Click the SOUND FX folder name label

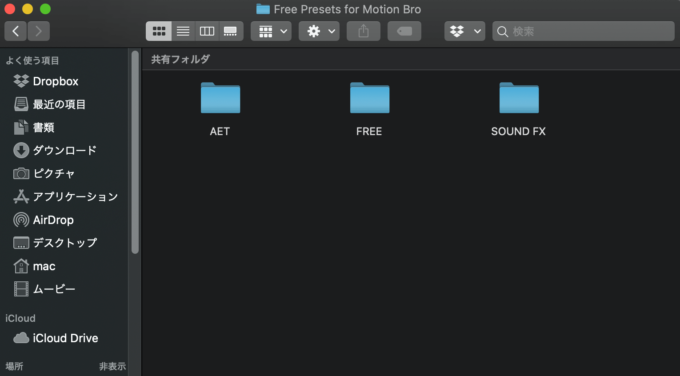tap(518, 131)
